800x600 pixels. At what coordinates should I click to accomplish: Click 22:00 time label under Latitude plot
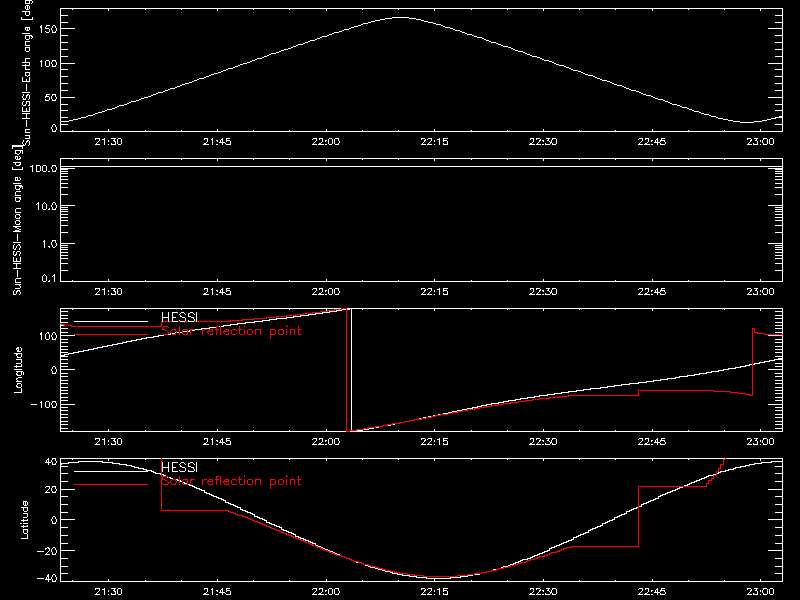pyautogui.click(x=326, y=592)
